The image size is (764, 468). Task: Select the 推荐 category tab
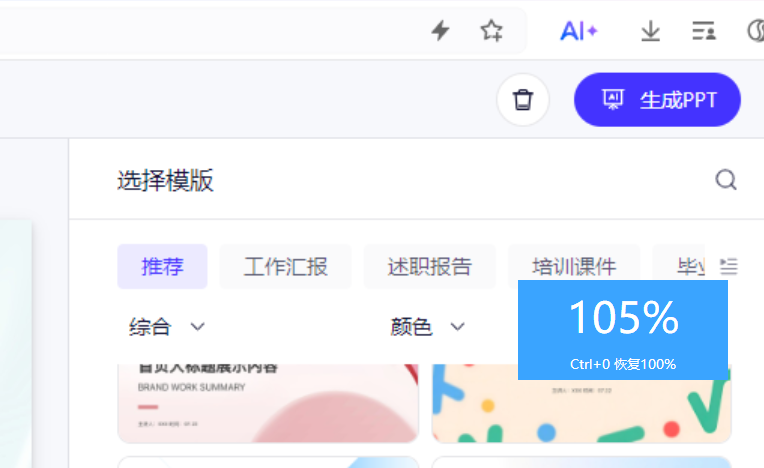[x=162, y=267]
